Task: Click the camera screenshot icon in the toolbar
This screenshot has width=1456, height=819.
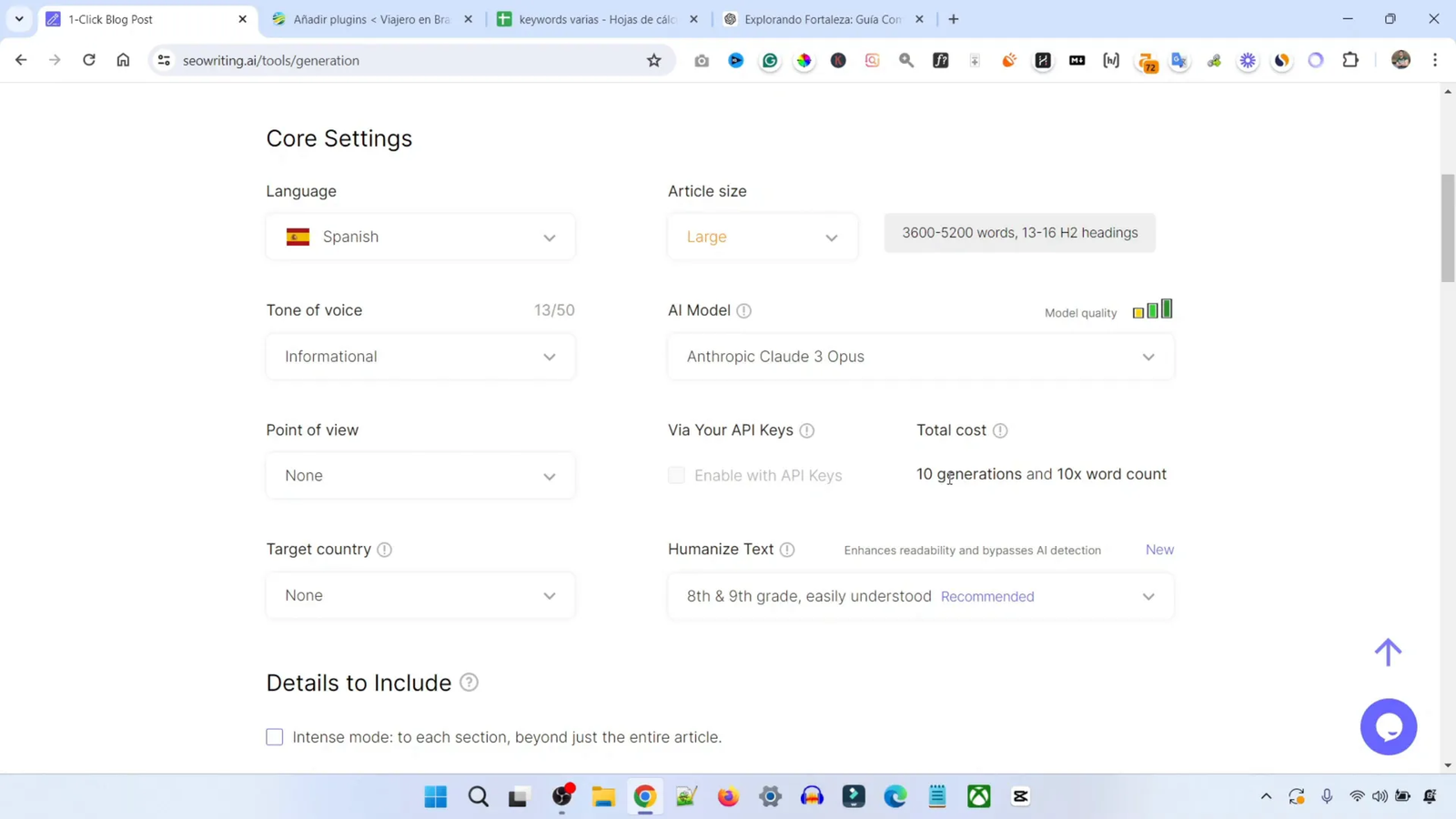Action: tap(701, 60)
